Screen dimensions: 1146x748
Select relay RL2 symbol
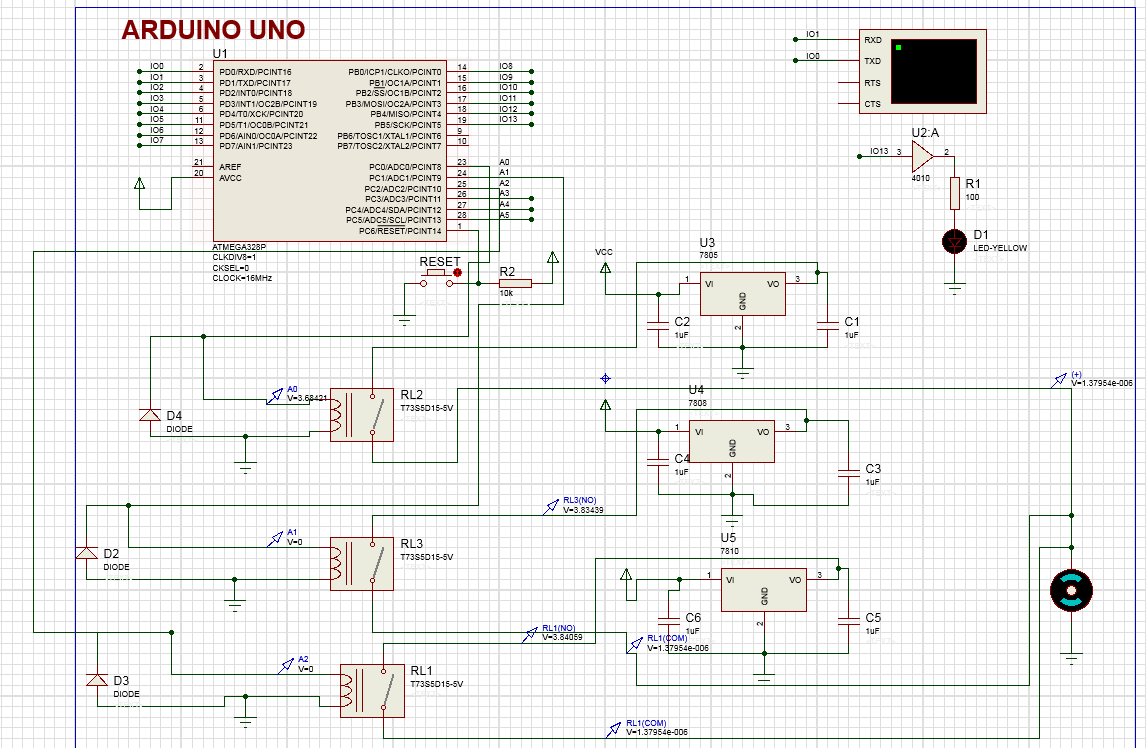pos(362,415)
